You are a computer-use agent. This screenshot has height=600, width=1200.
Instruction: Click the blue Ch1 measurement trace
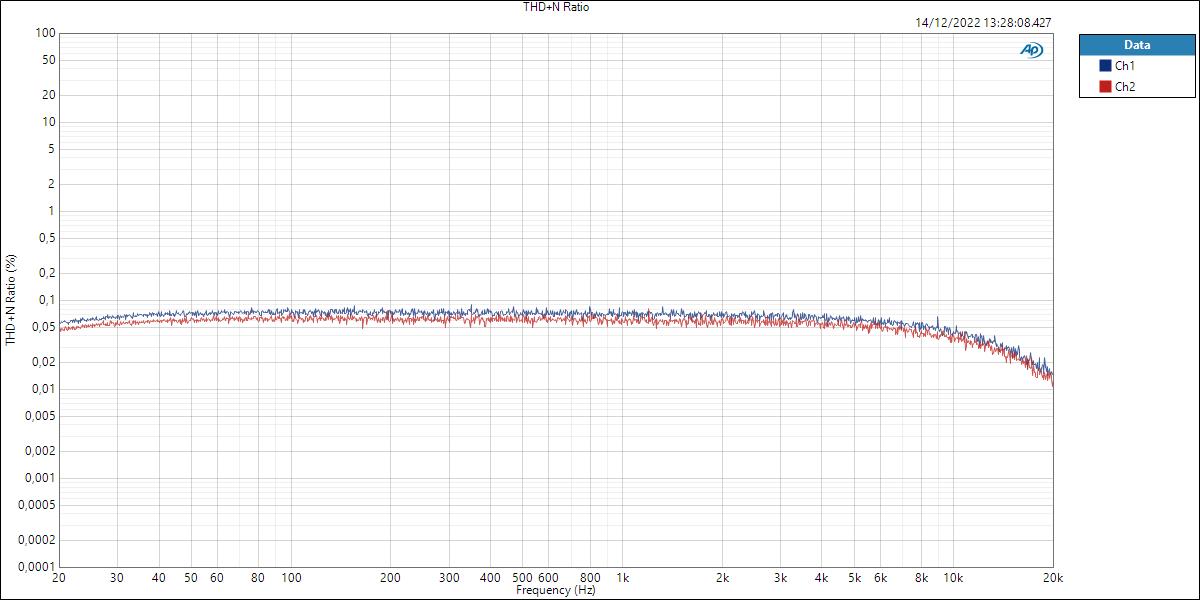400,311
